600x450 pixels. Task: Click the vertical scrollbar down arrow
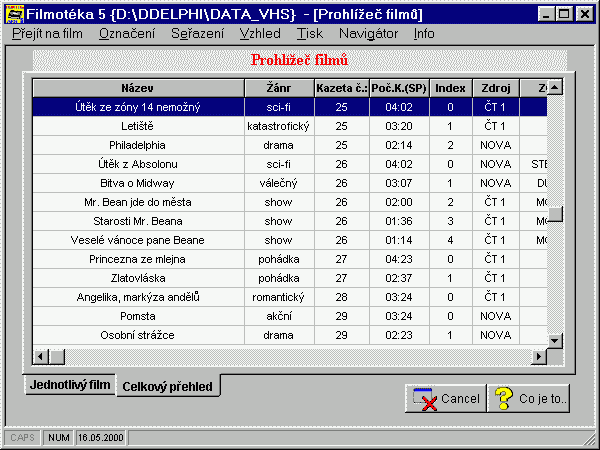click(x=554, y=337)
